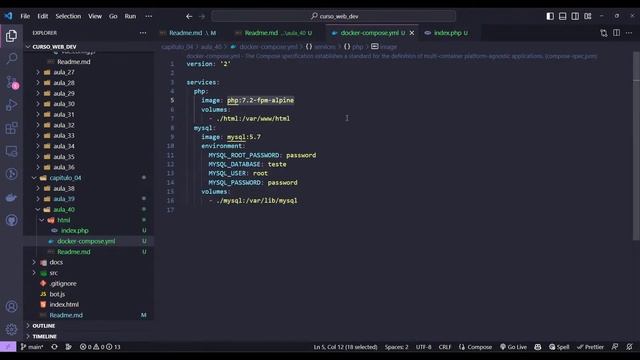Open the Extensions view
The image size is (640, 360).
[11, 128]
